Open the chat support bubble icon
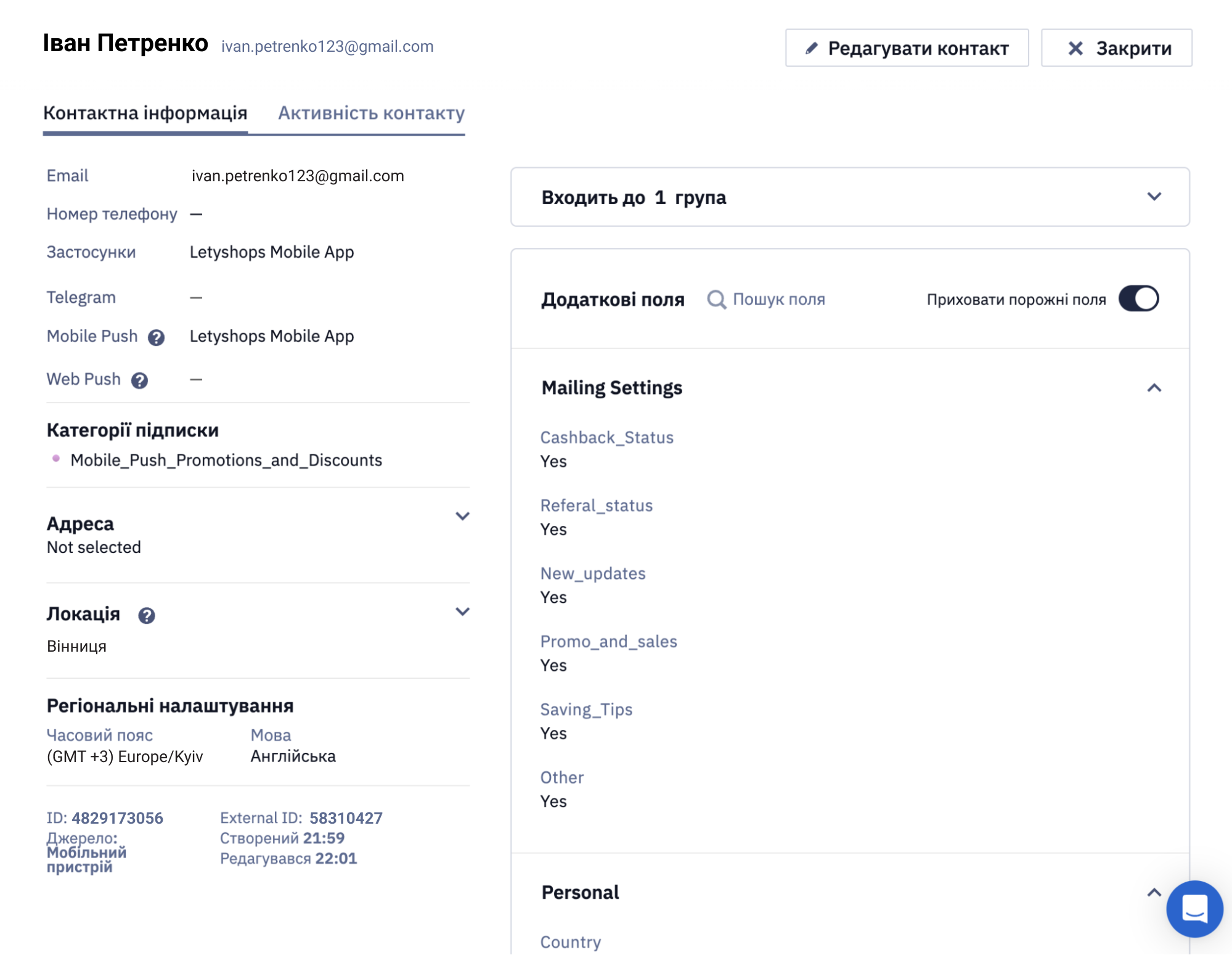1232x955 pixels. click(1194, 908)
